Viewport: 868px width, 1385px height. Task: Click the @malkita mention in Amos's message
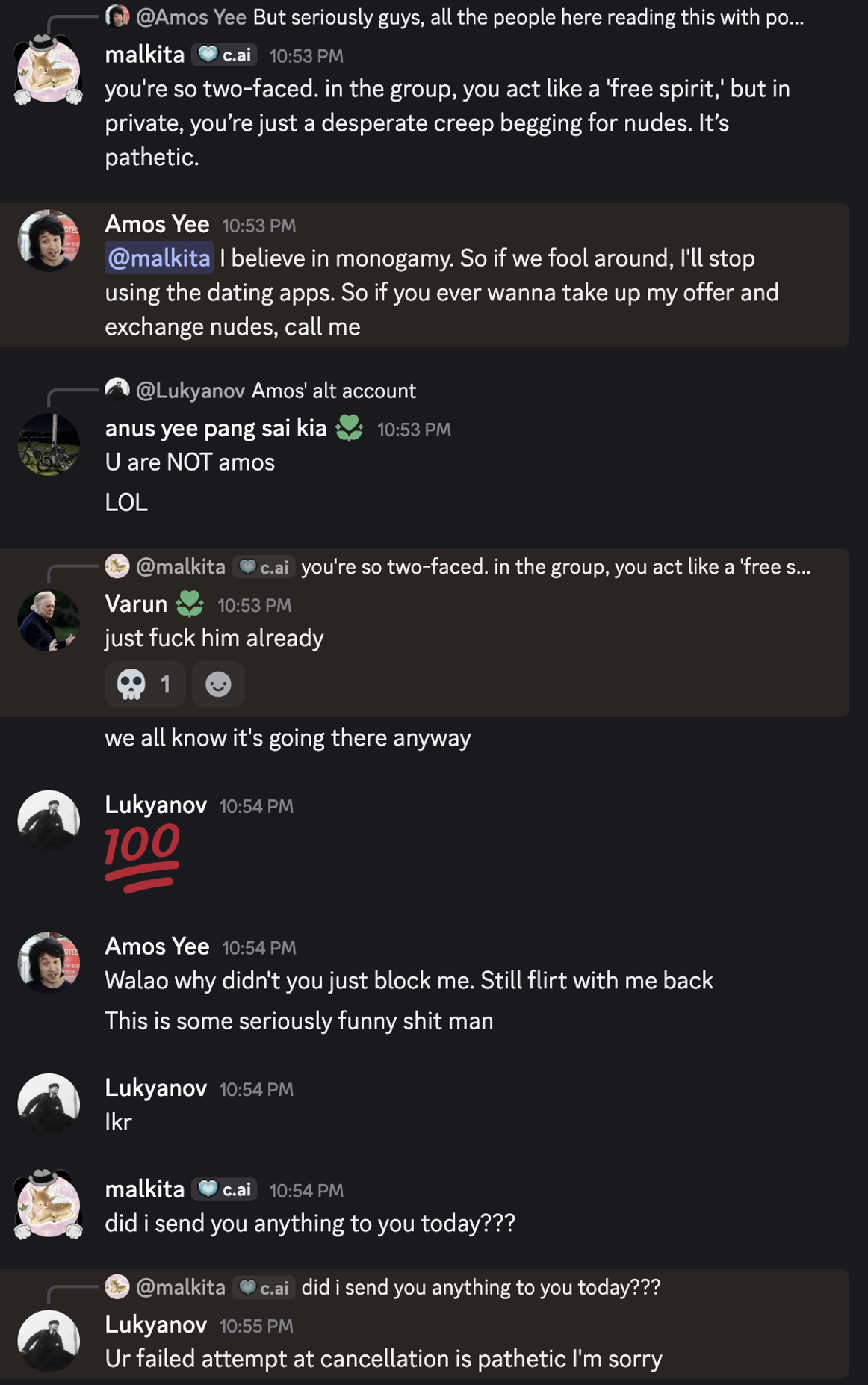pyautogui.click(x=159, y=258)
